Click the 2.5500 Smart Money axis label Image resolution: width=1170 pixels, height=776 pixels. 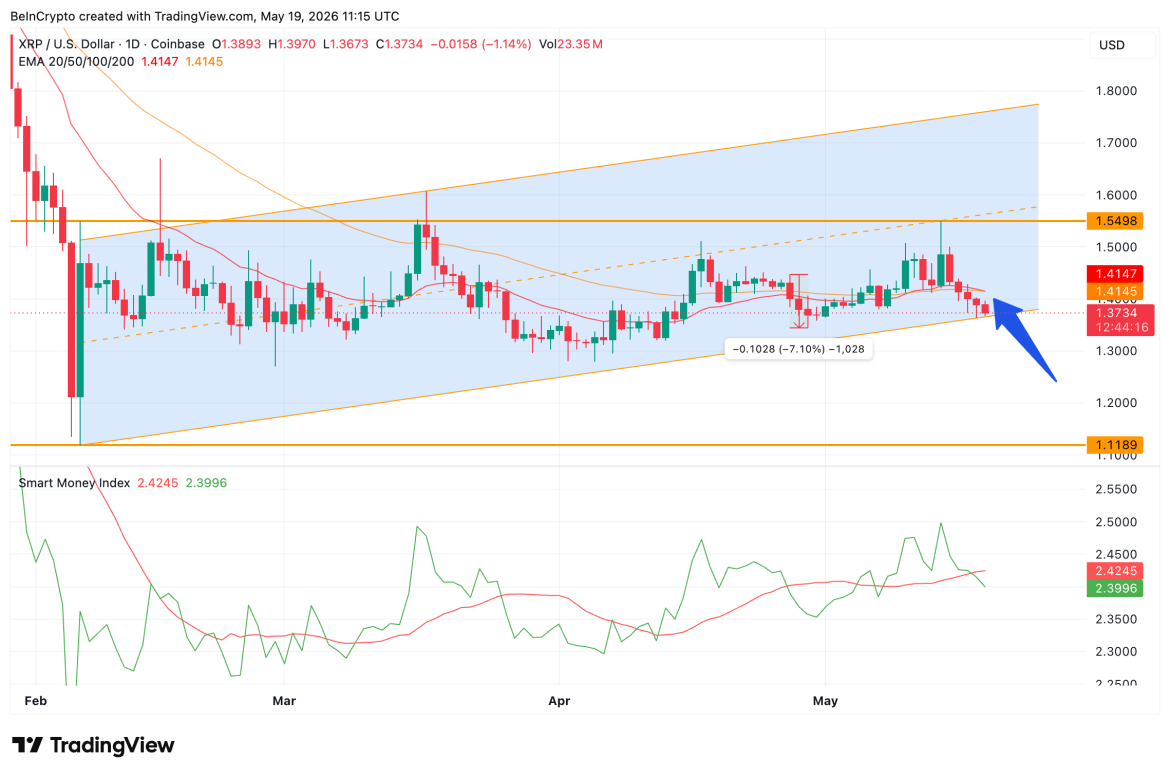[x=1116, y=489]
